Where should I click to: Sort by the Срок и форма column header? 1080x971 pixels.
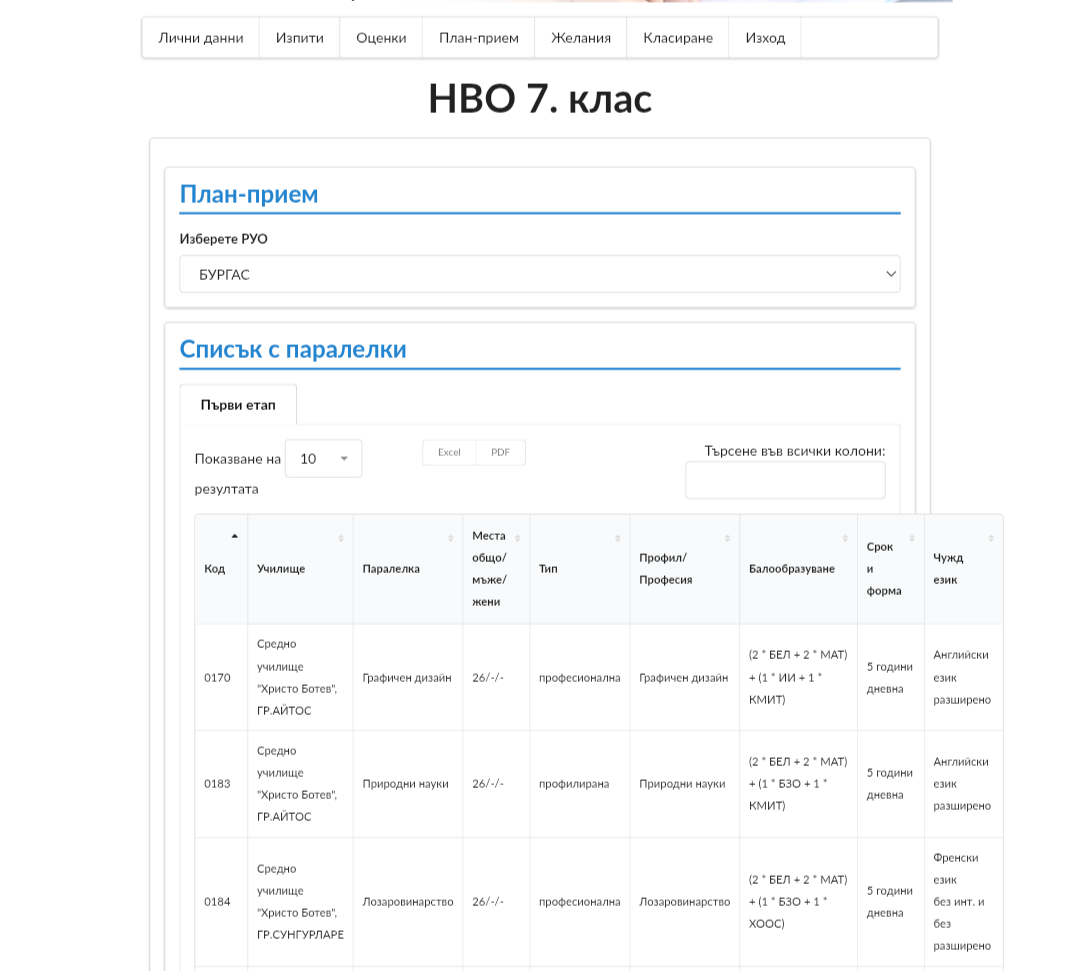[x=891, y=569]
